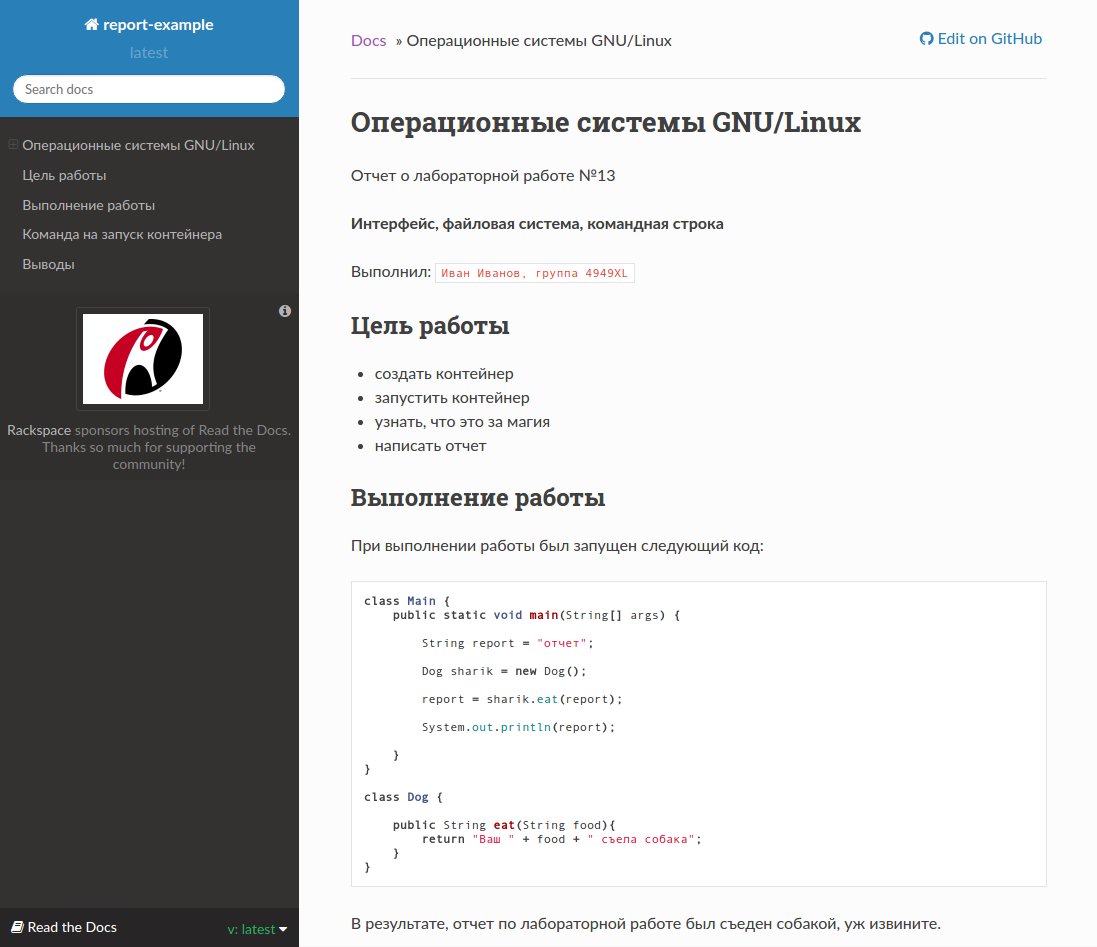Click code line Dog sharik = new Dog();

pos(504,671)
